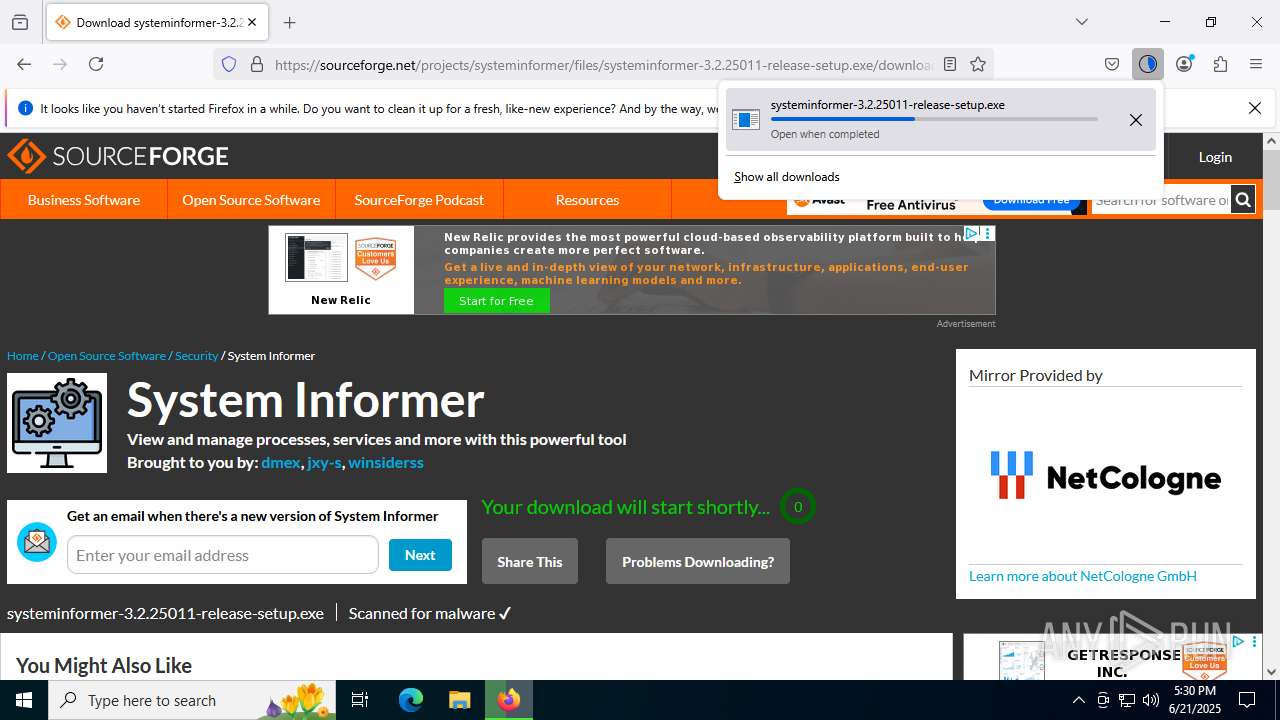Click the Share This button
This screenshot has height=720, width=1280.
click(530, 561)
